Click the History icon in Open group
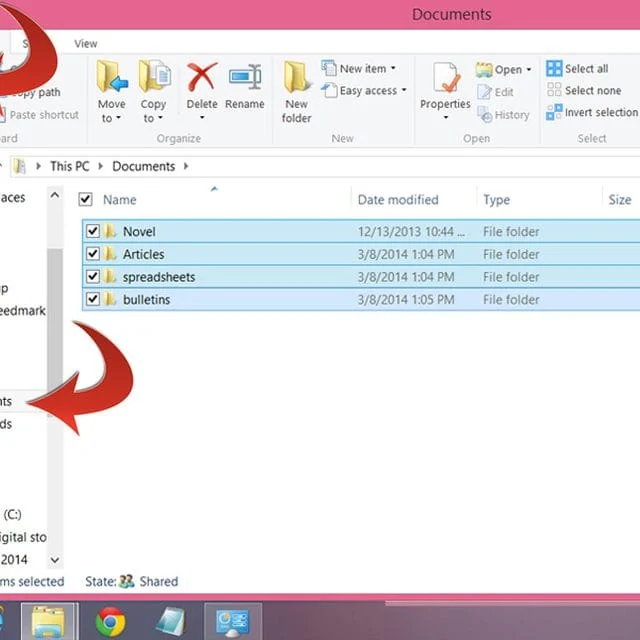 point(484,114)
